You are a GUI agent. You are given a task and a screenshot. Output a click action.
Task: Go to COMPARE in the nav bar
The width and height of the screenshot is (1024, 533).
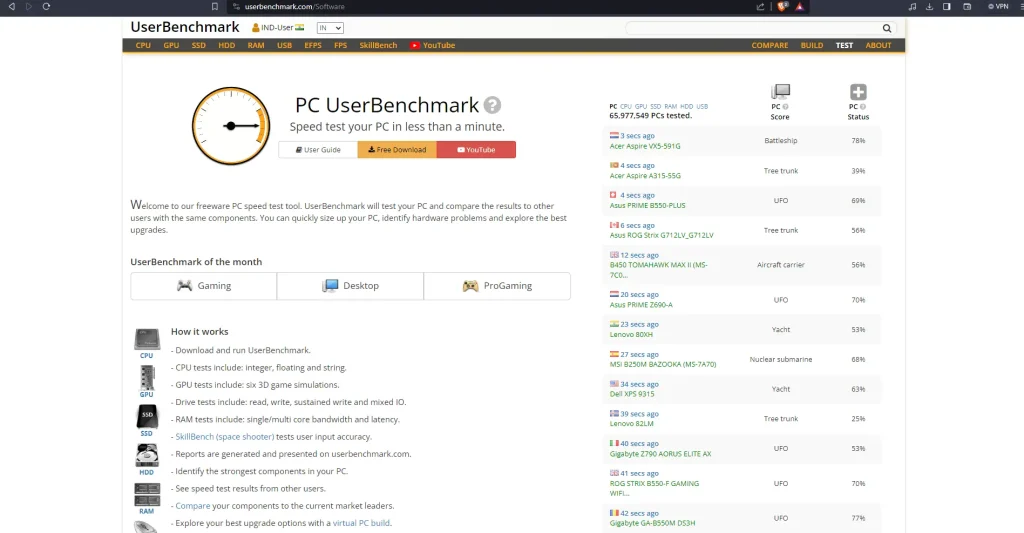point(770,46)
